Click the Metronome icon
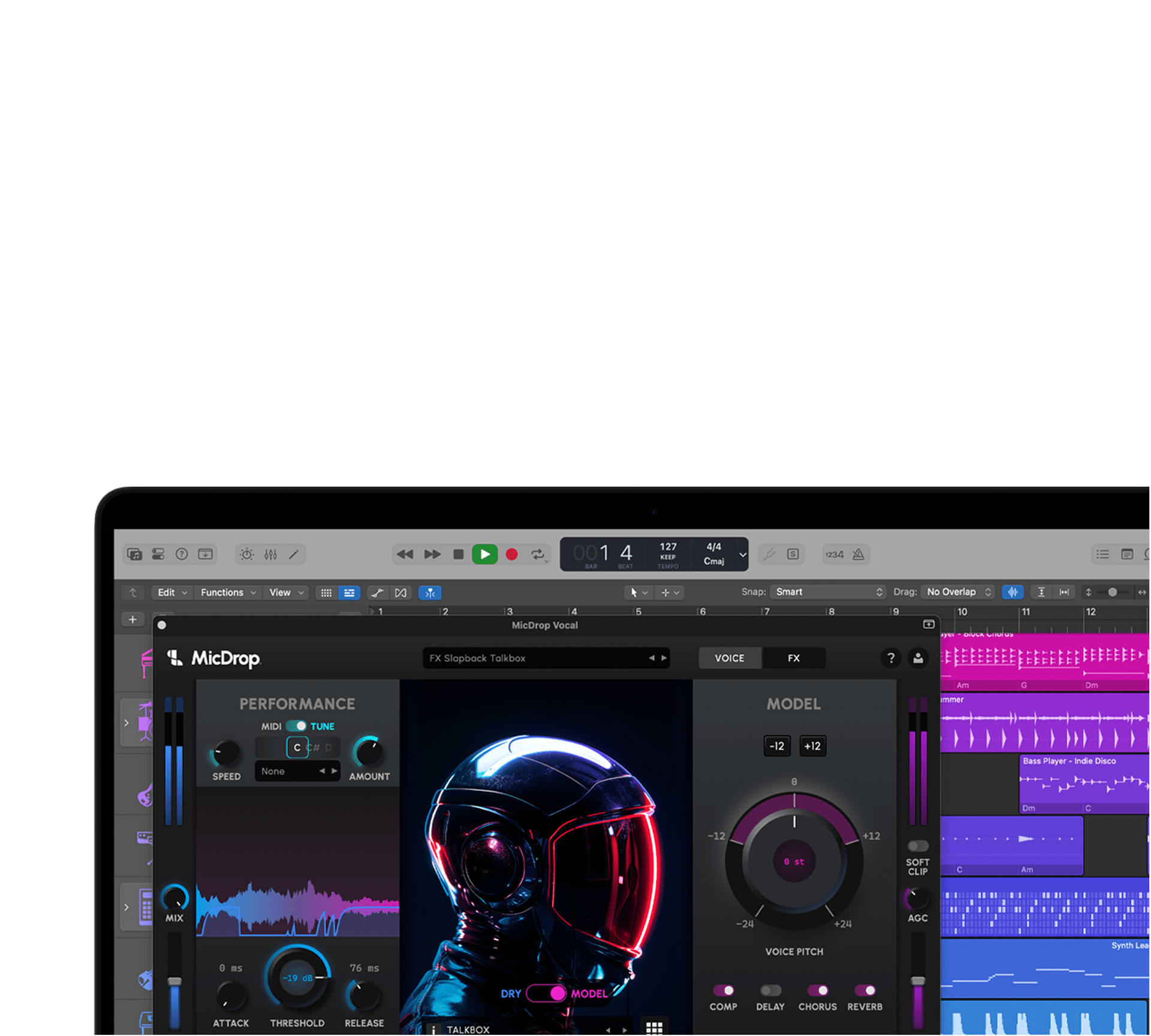The height and width of the screenshot is (1036, 1151). pos(858,554)
